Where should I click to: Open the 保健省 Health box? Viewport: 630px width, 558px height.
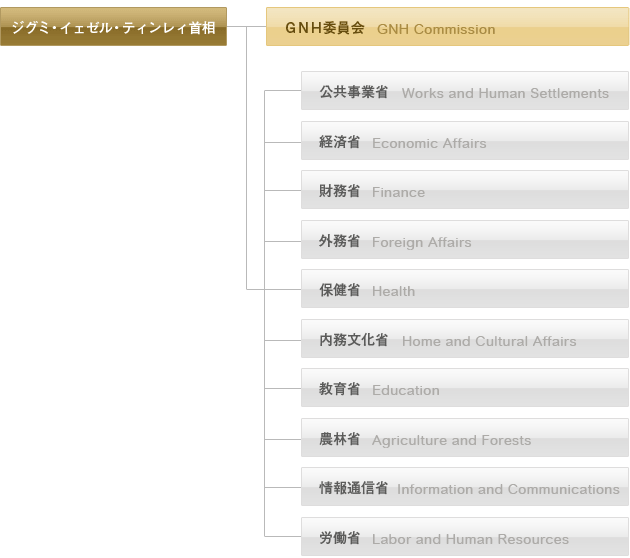[465, 289]
